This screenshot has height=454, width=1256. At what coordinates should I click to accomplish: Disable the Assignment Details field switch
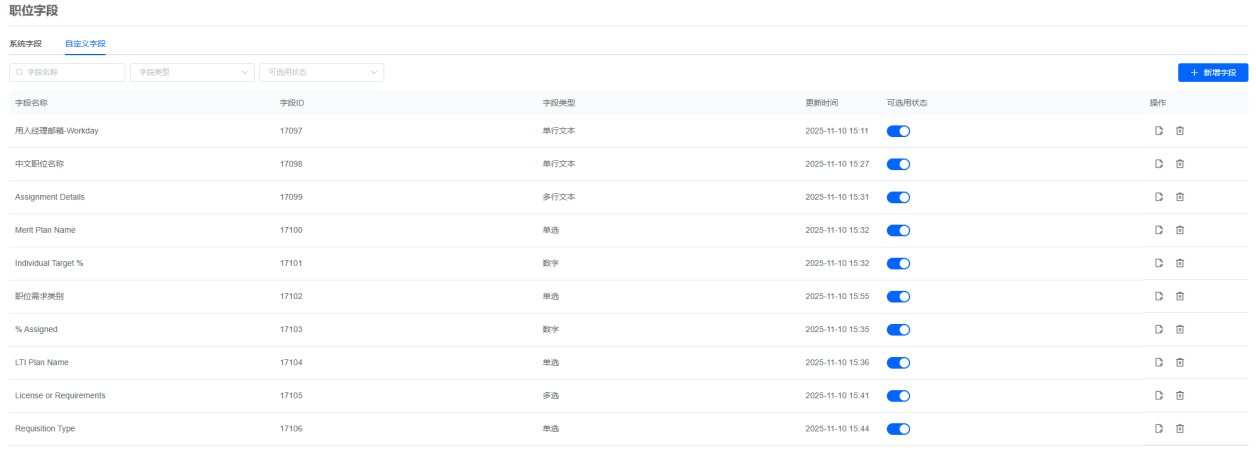(898, 197)
